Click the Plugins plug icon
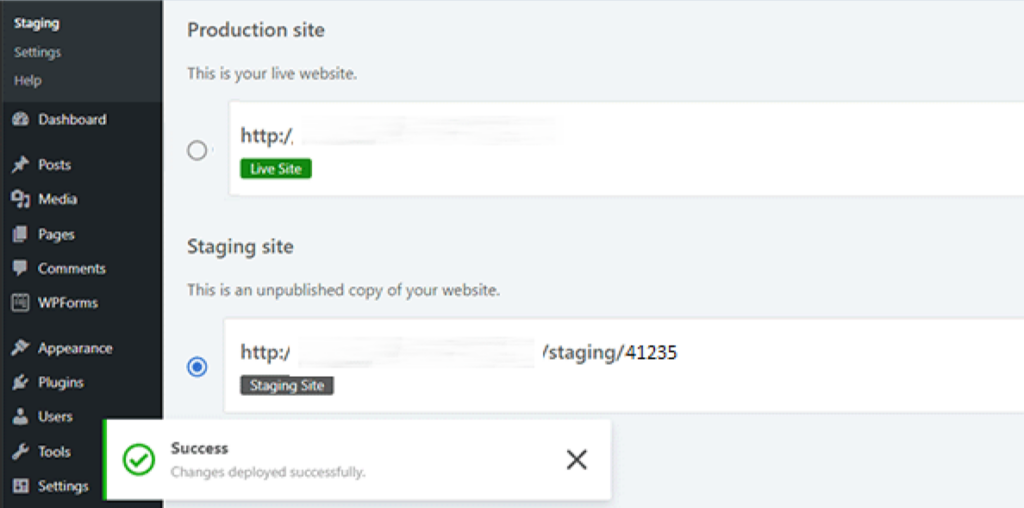 coord(20,383)
